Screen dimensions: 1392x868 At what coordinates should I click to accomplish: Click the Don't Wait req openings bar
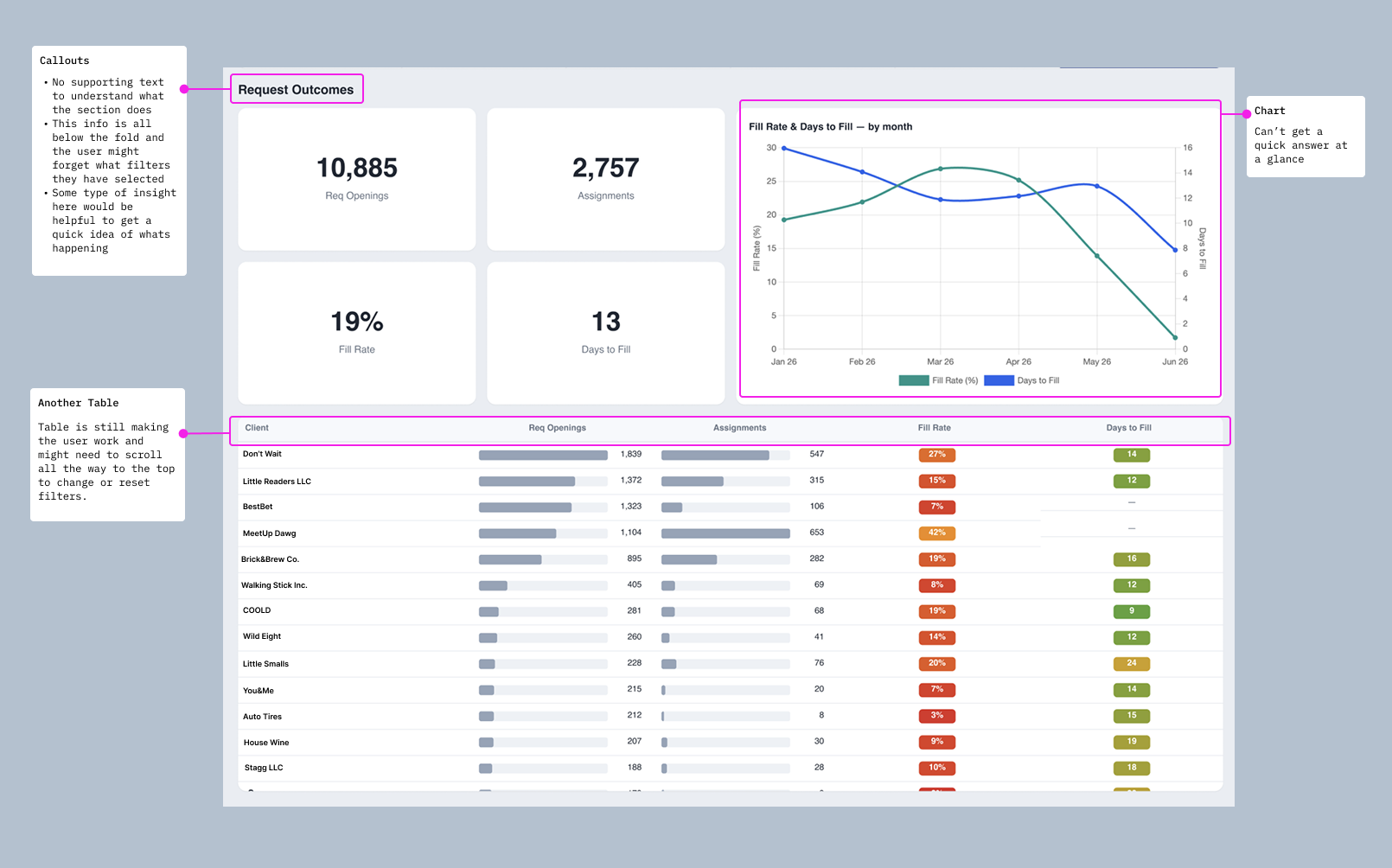click(x=543, y=455)
